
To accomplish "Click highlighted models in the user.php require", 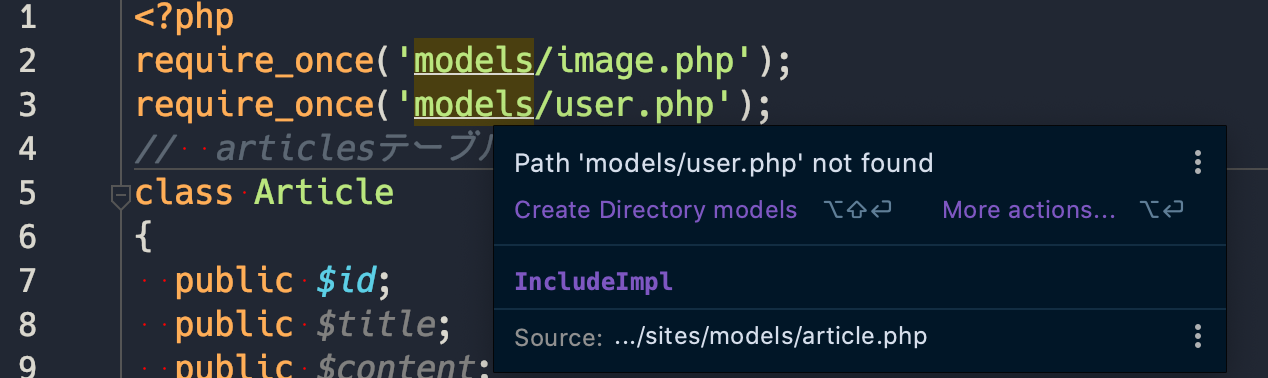I will [x=473, y=105].
